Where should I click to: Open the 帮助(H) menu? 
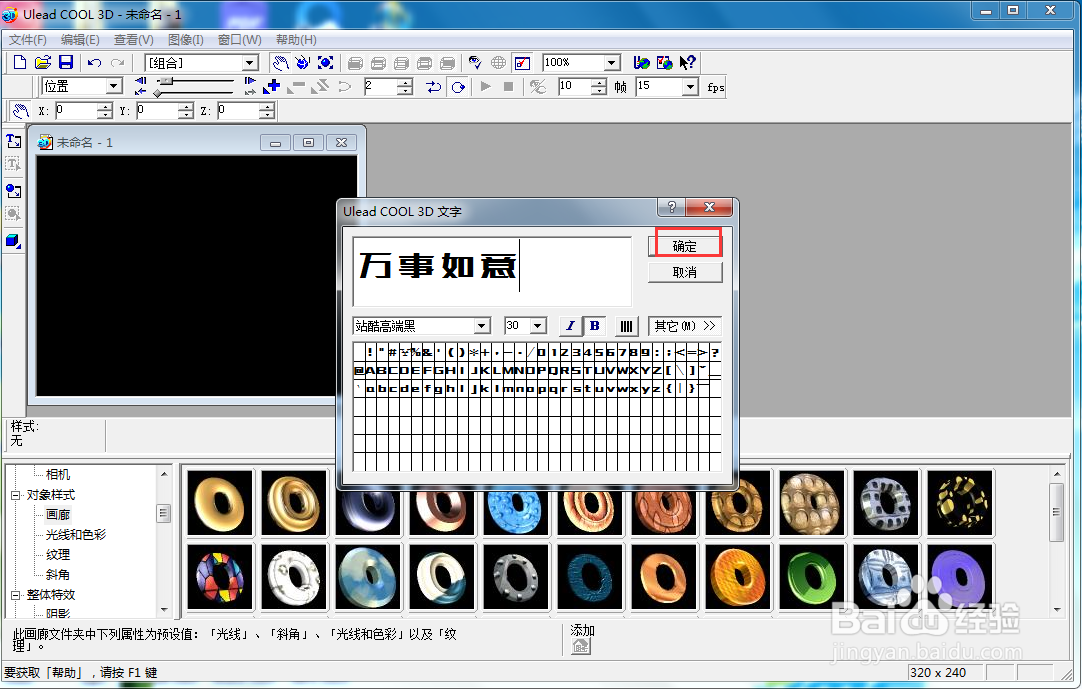click(x=296, y=39)
